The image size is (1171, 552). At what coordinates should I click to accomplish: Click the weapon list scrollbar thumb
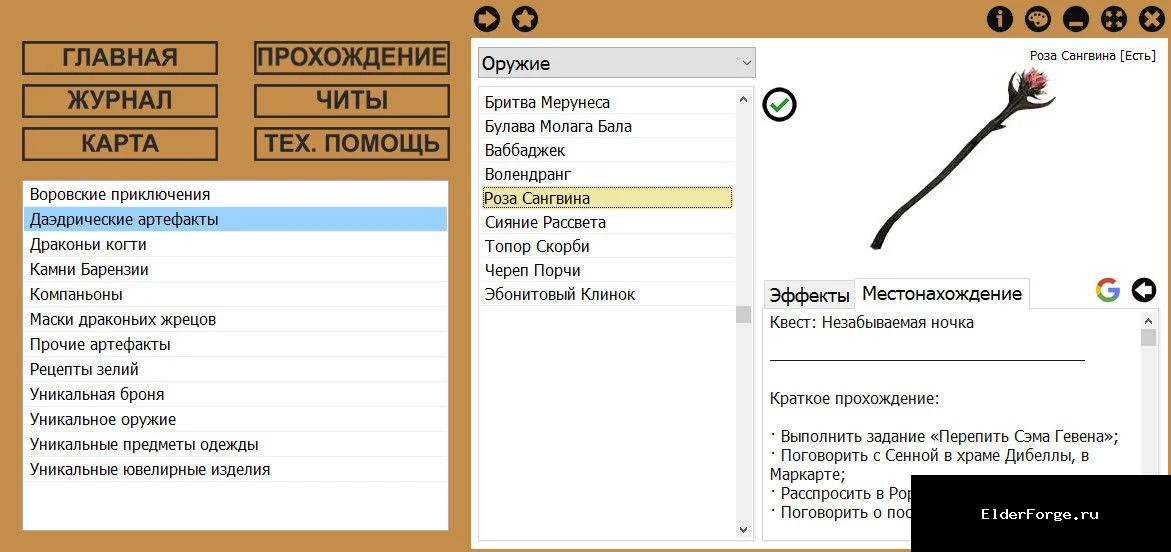coord(743,314)
